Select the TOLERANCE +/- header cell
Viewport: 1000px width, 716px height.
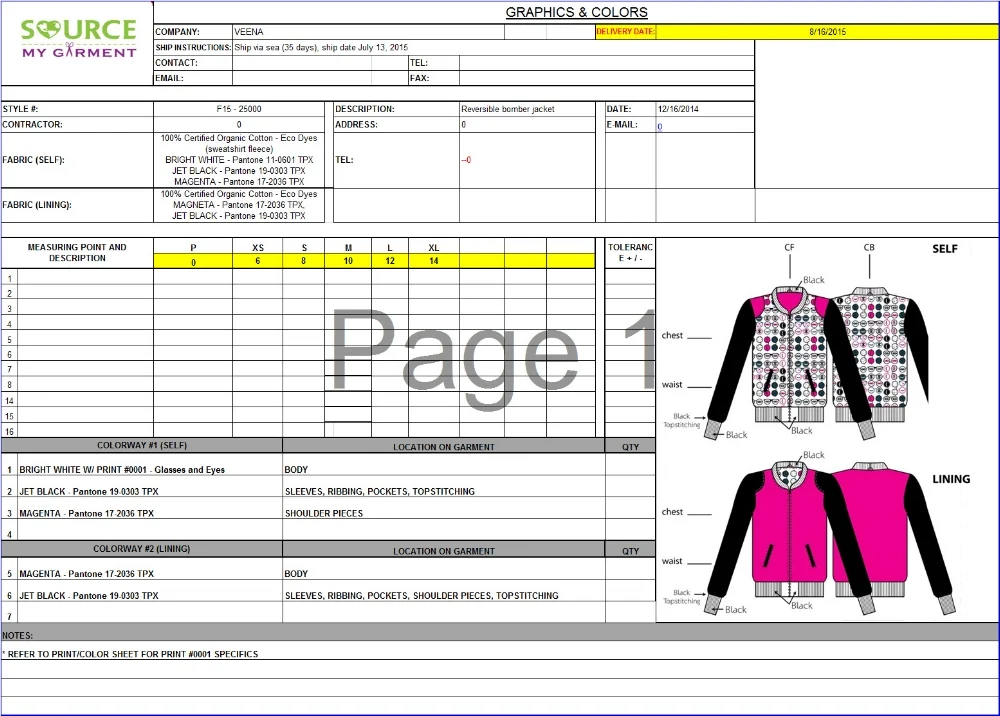pos(630,252)
